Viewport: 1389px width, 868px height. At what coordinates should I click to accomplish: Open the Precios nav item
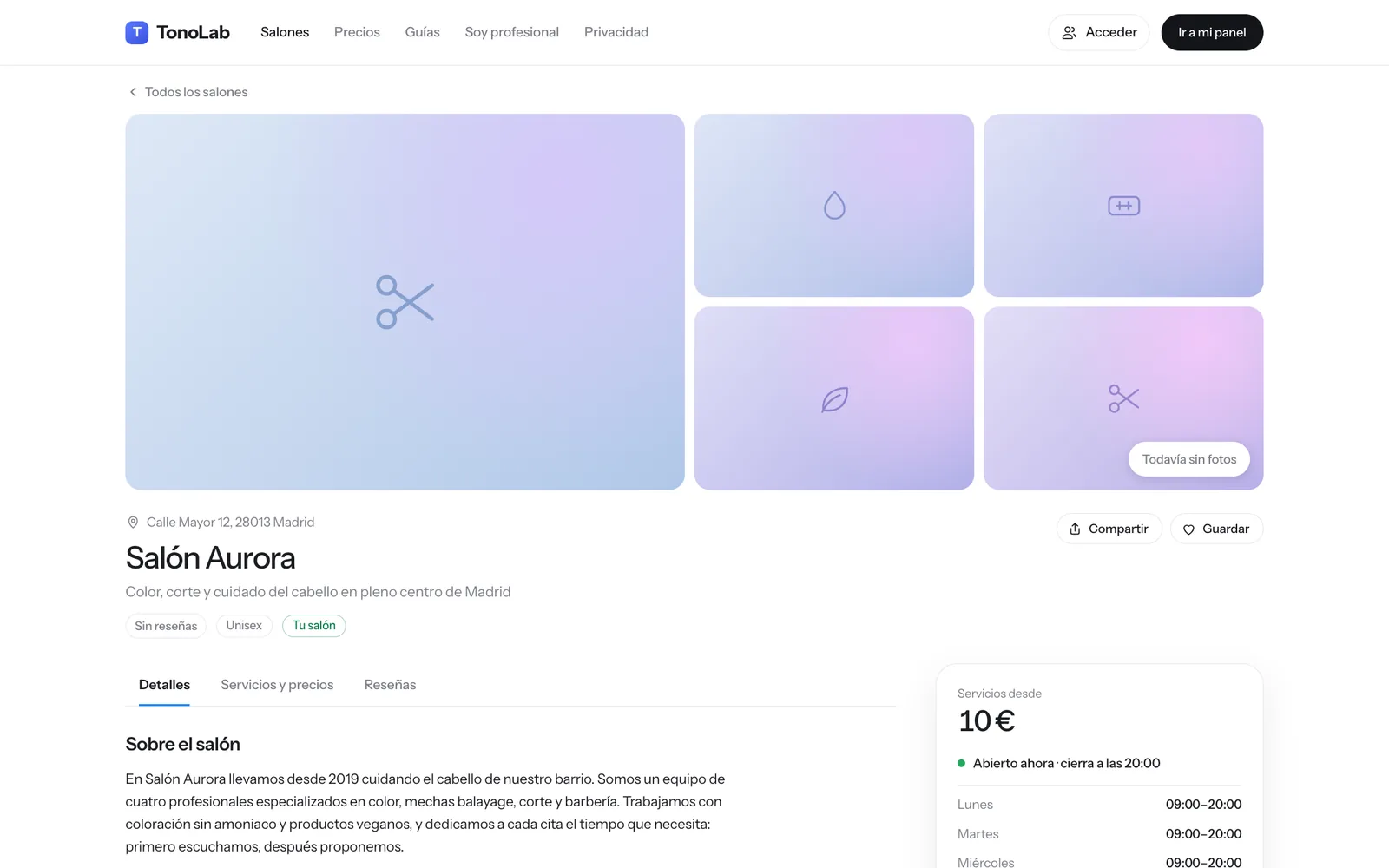click(357, 32)
